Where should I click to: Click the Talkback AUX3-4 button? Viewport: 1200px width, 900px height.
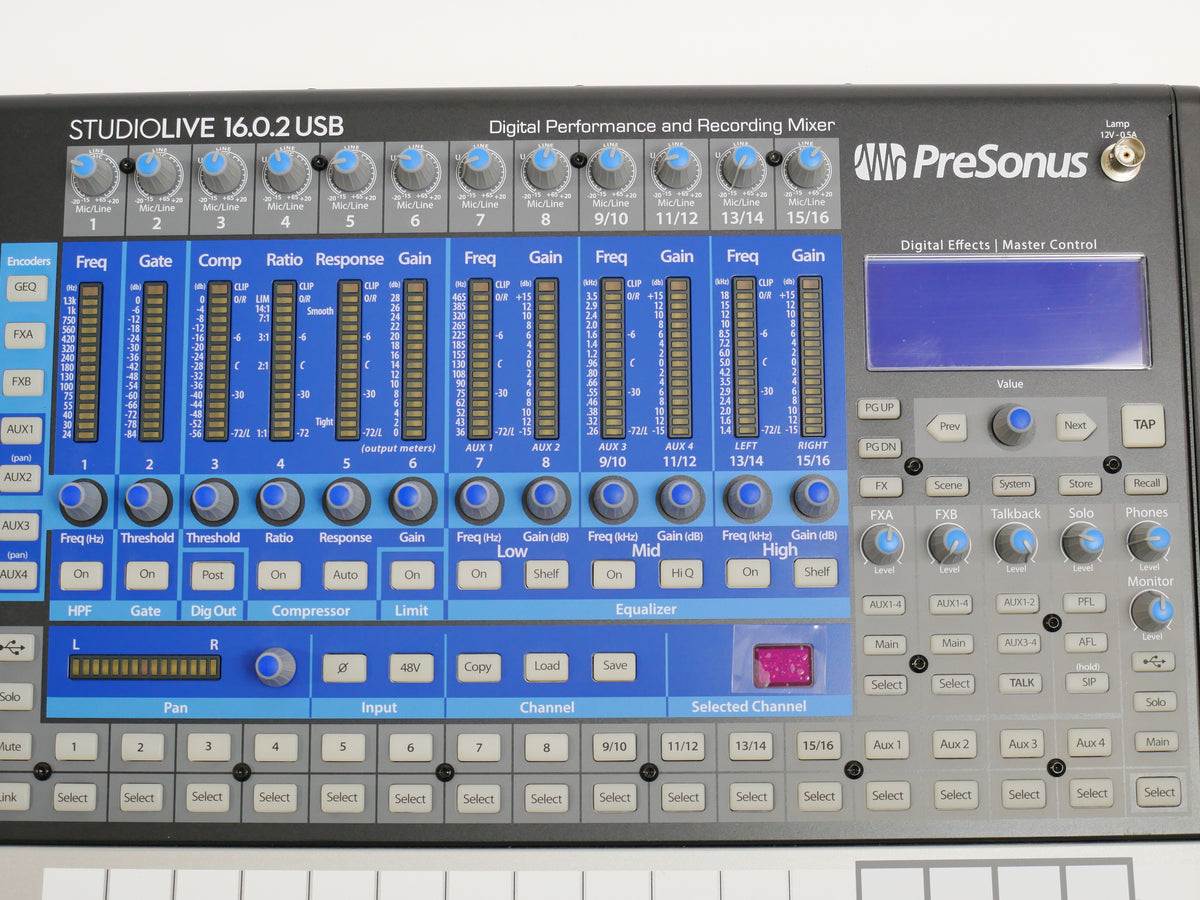click(x=1019, y=643)
